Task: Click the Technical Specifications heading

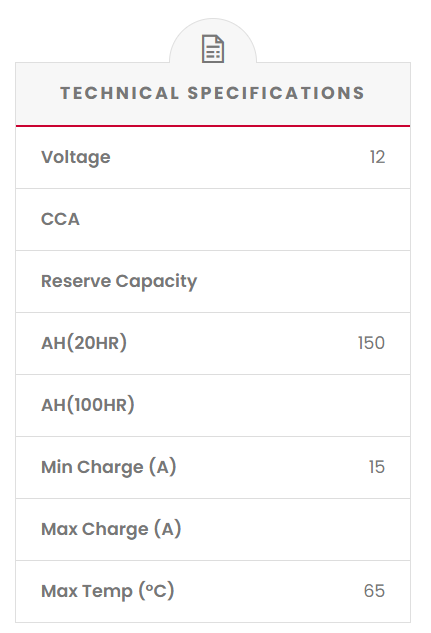Action: point(213,93)
